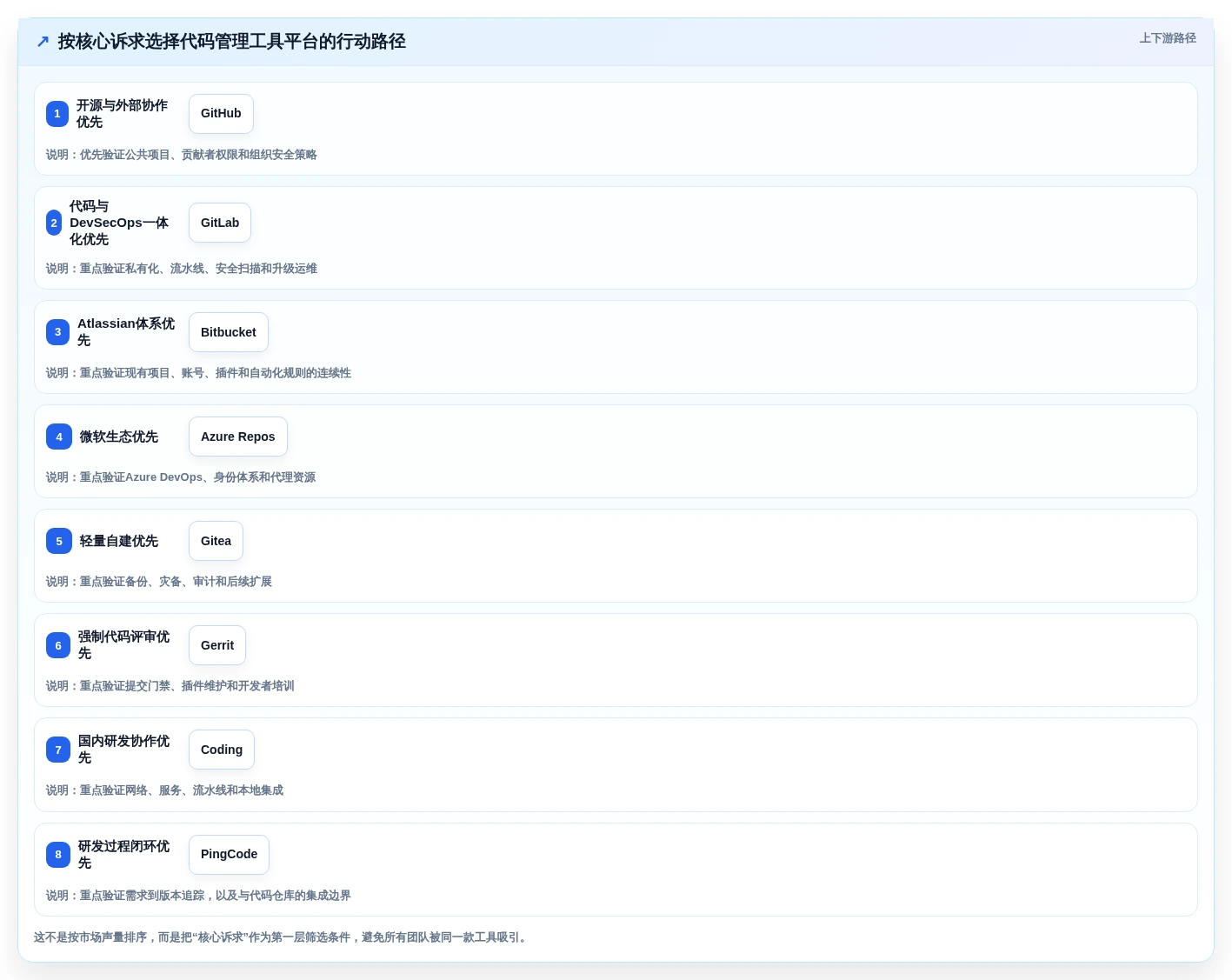This screenshot has width=1232, height=980.
Task: Click step number 2 badge
Action: point(54,223)
